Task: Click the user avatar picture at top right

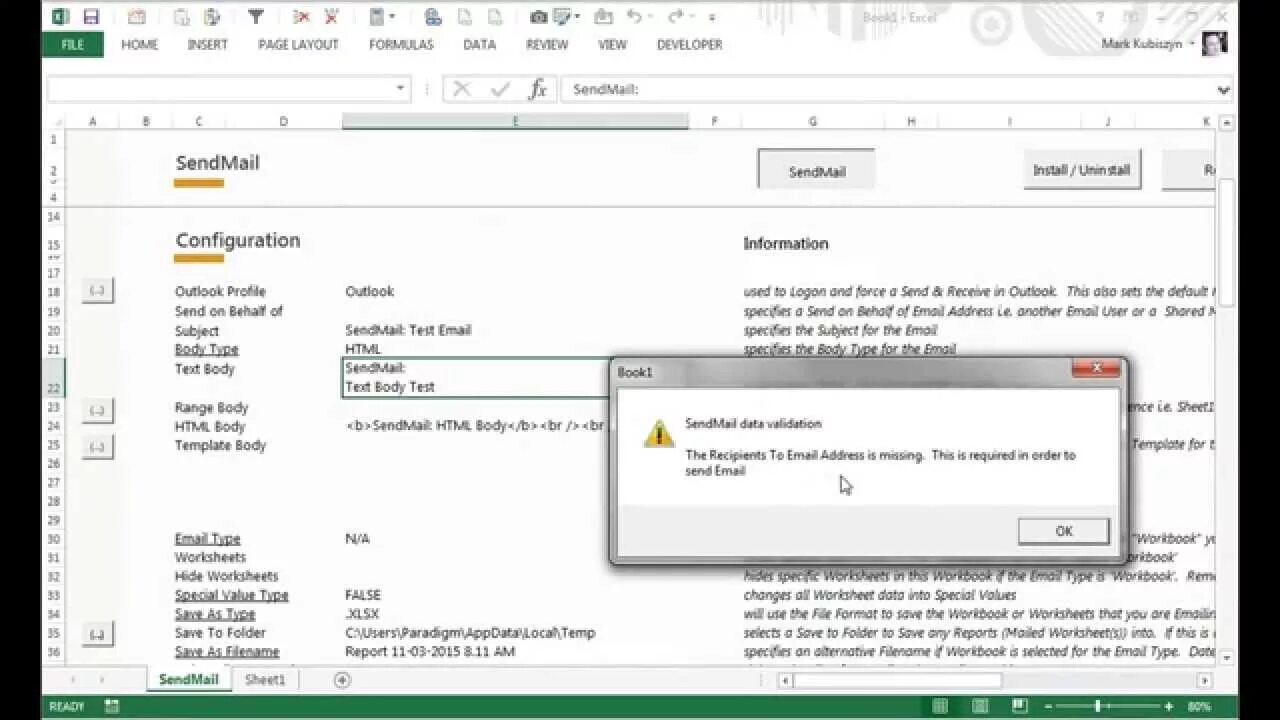Action: point(1214,43)
